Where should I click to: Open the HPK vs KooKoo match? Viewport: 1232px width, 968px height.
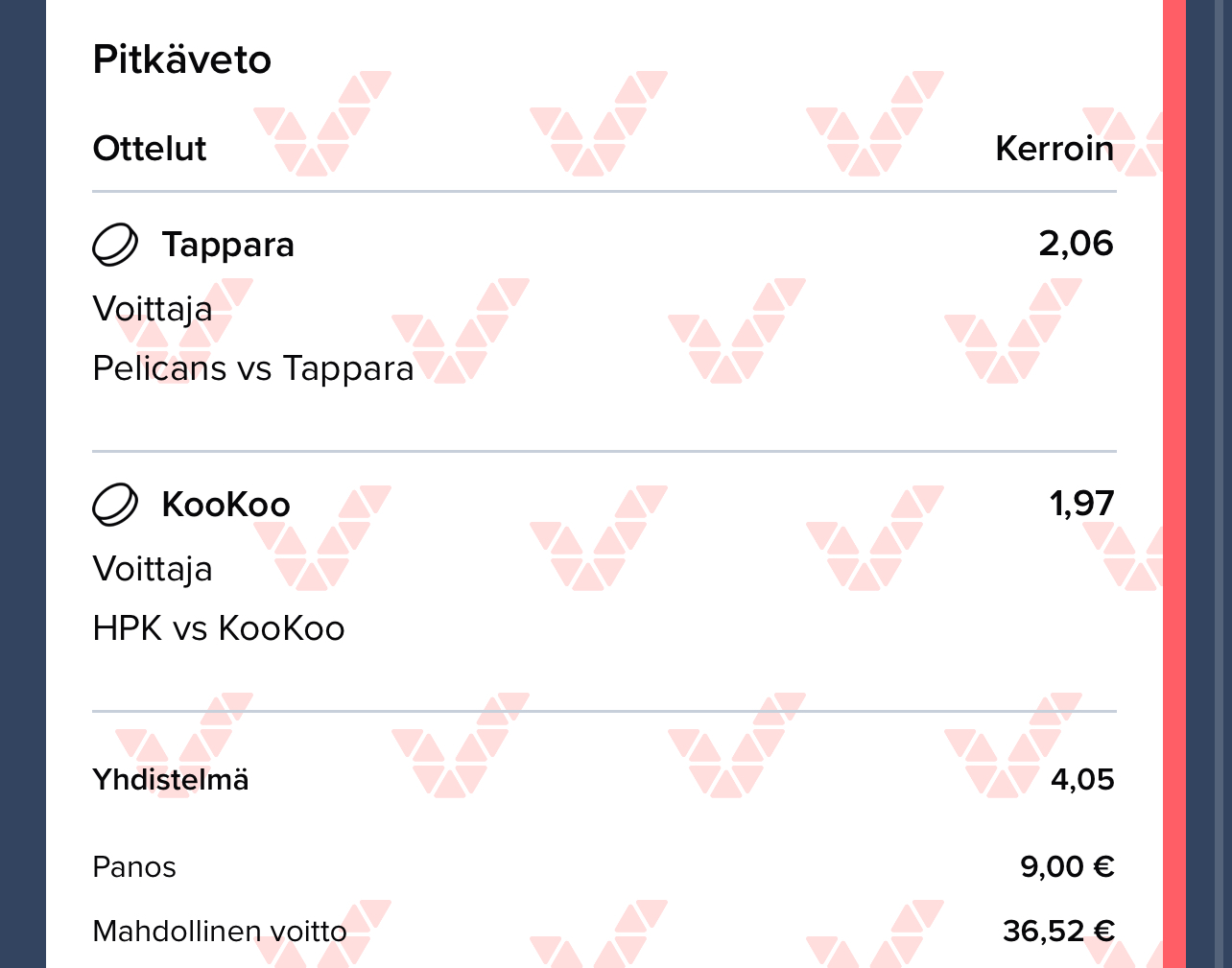(219, 628)
